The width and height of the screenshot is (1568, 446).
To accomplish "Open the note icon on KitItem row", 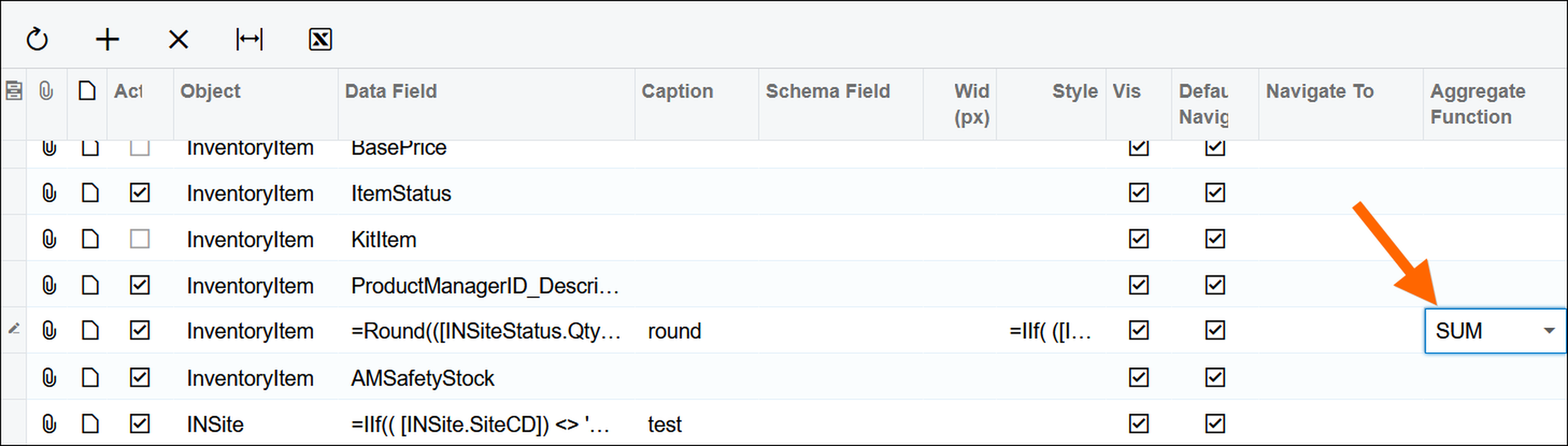I will pos(90,239).
